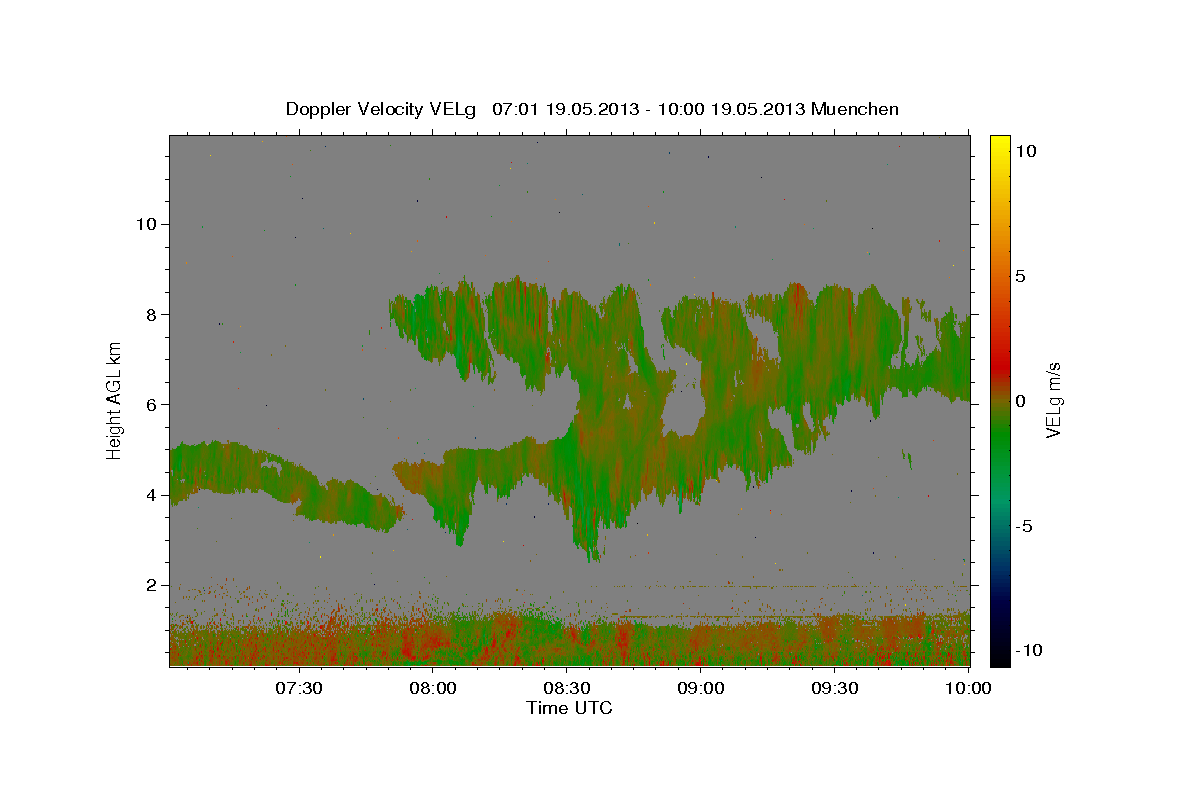
Task: Click the yellow top of the colorbar
Action: [999, 142]
